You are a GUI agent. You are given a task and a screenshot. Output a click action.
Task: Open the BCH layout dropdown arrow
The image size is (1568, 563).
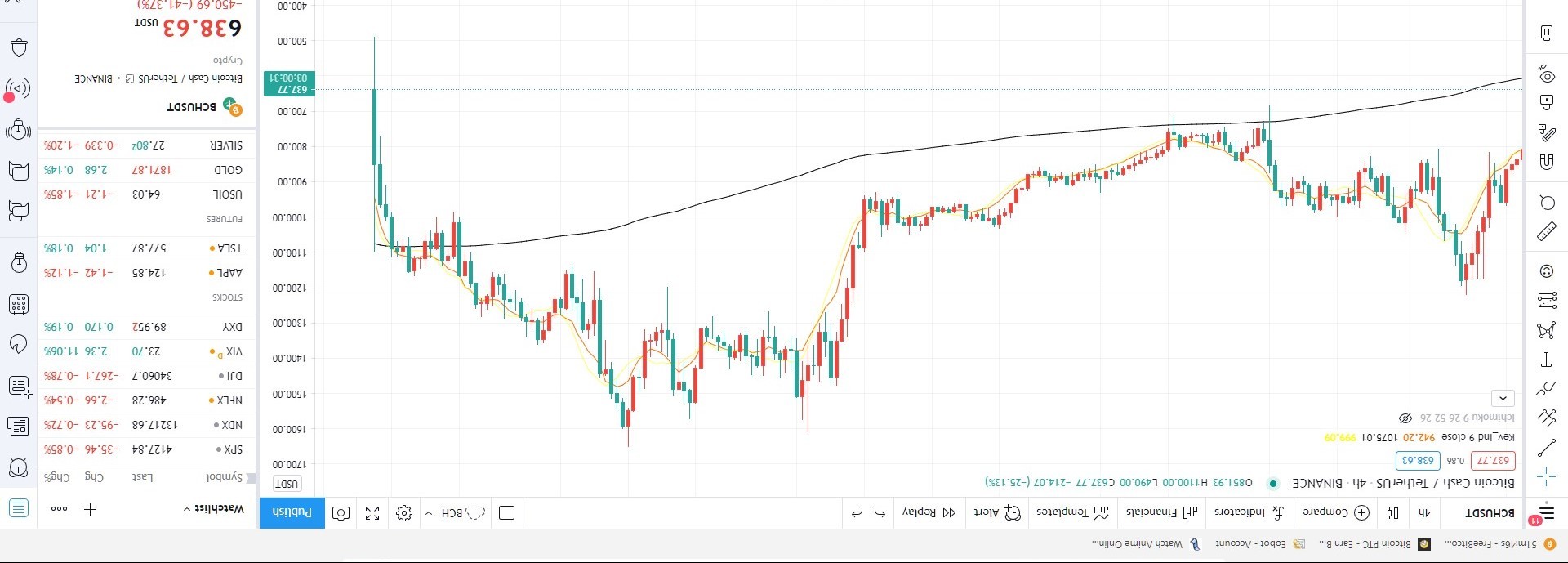(429, 513)
